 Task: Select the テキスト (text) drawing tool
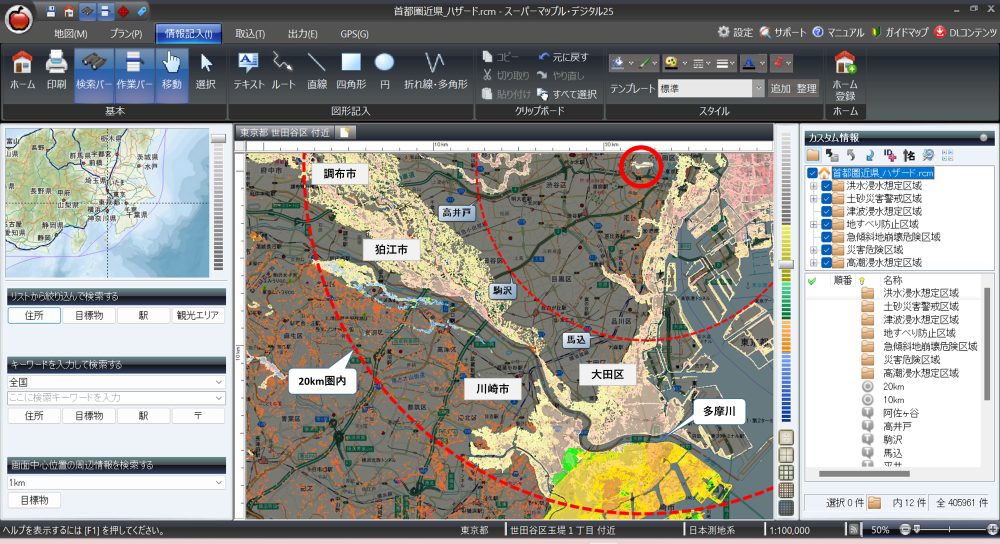coord(248,70)
